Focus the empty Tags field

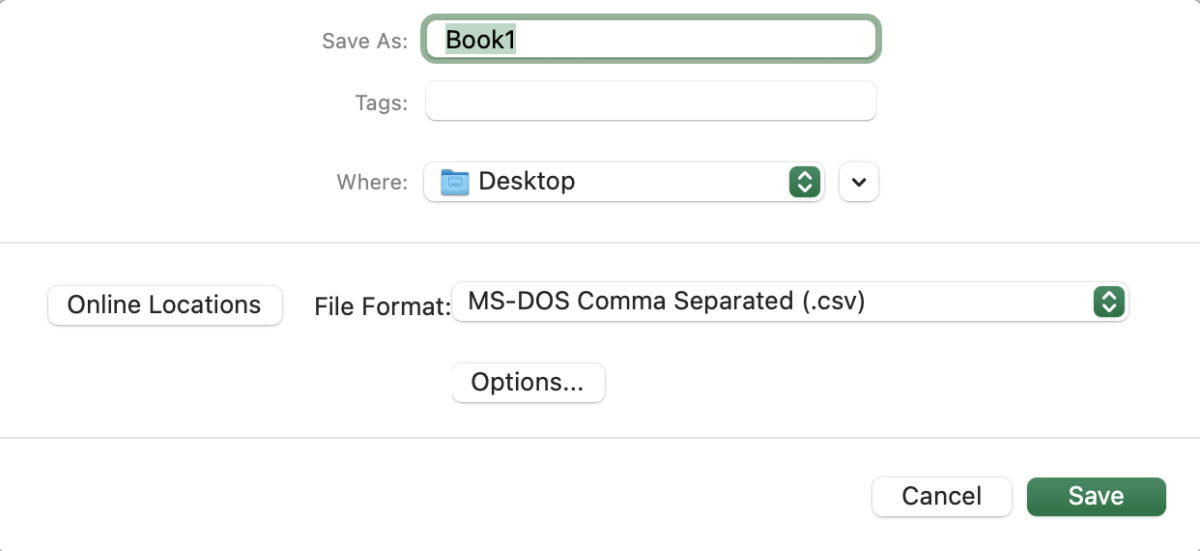coord(650,101)
